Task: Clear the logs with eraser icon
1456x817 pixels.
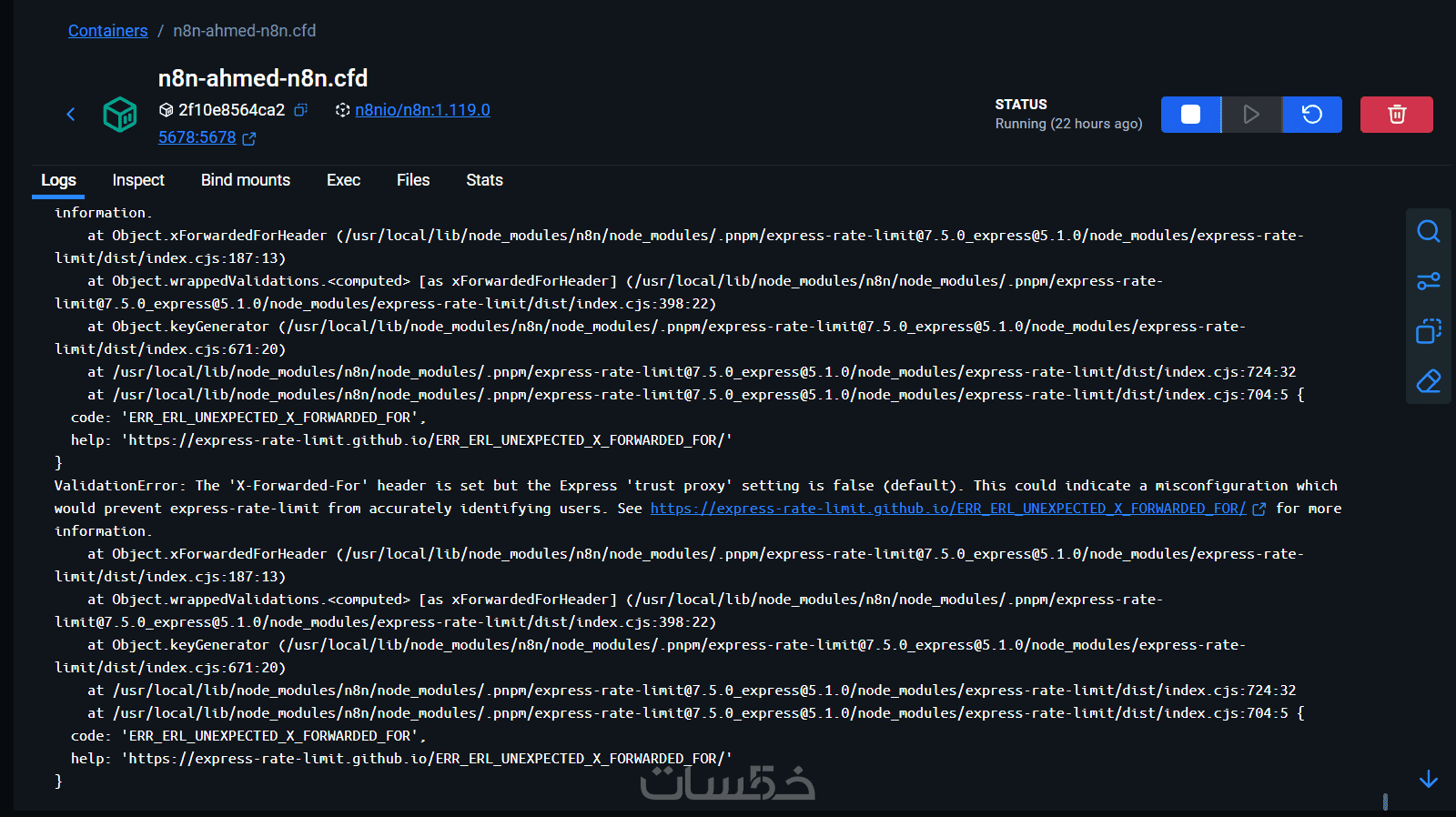Action: click(1429, 381)
